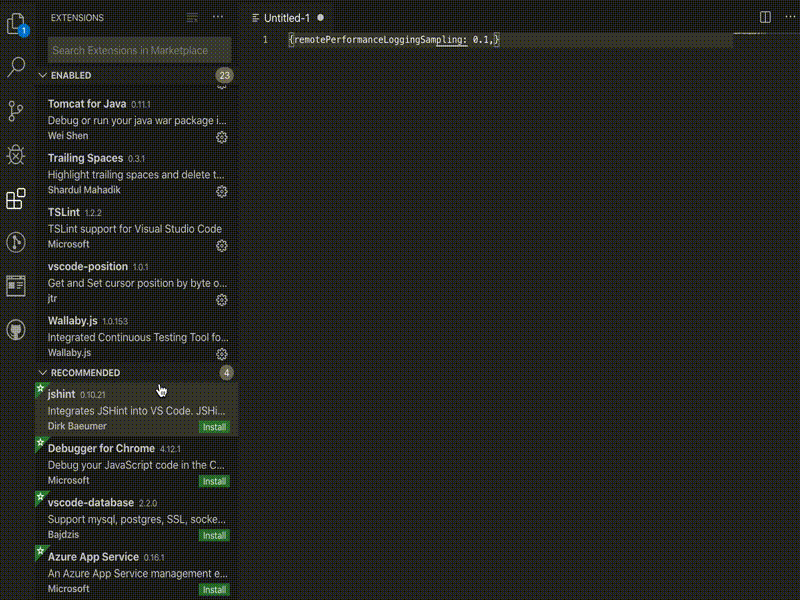Open manage gear for Trailing Spaces

[221, 191]
